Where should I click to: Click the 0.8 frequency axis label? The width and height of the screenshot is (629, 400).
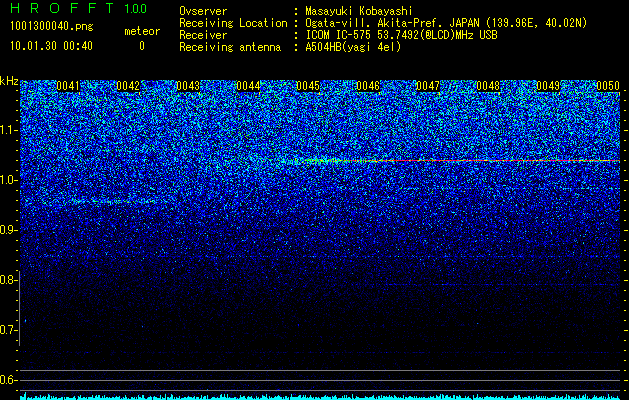8,280
